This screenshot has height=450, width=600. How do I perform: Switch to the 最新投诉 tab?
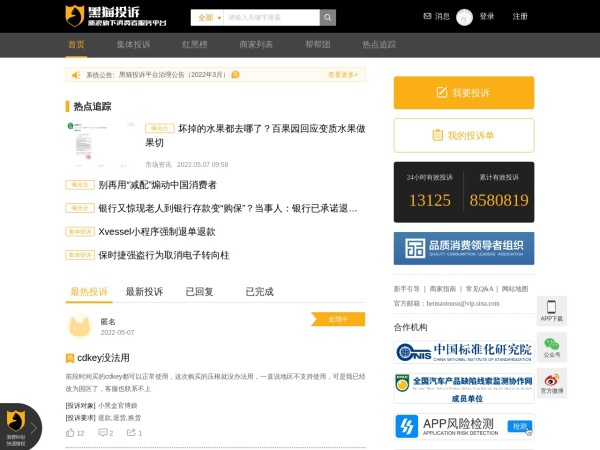tap(144, 292)
